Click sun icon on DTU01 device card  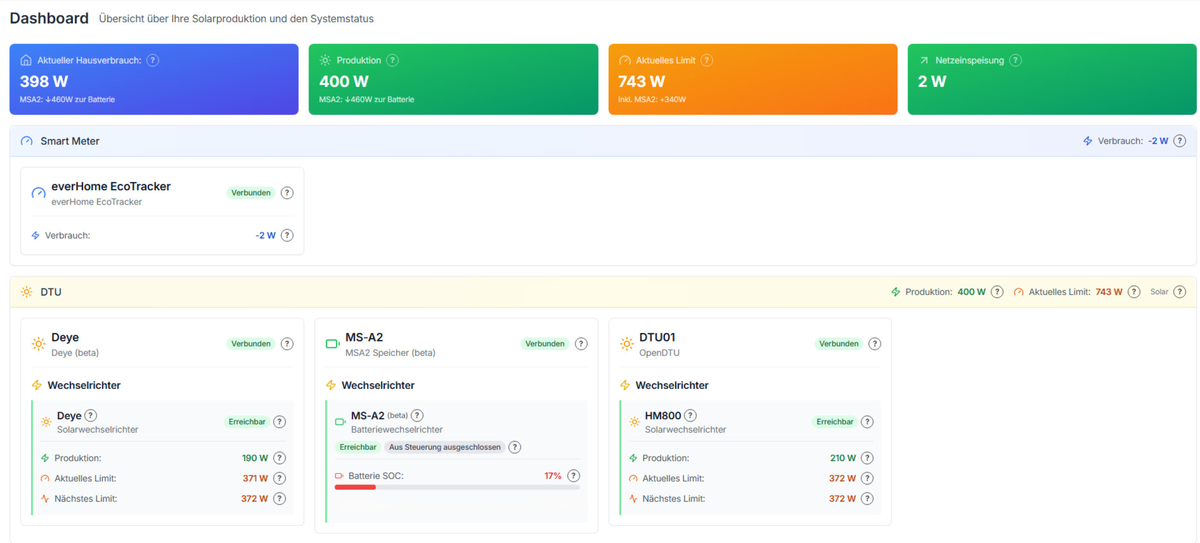tap(626, 344)
